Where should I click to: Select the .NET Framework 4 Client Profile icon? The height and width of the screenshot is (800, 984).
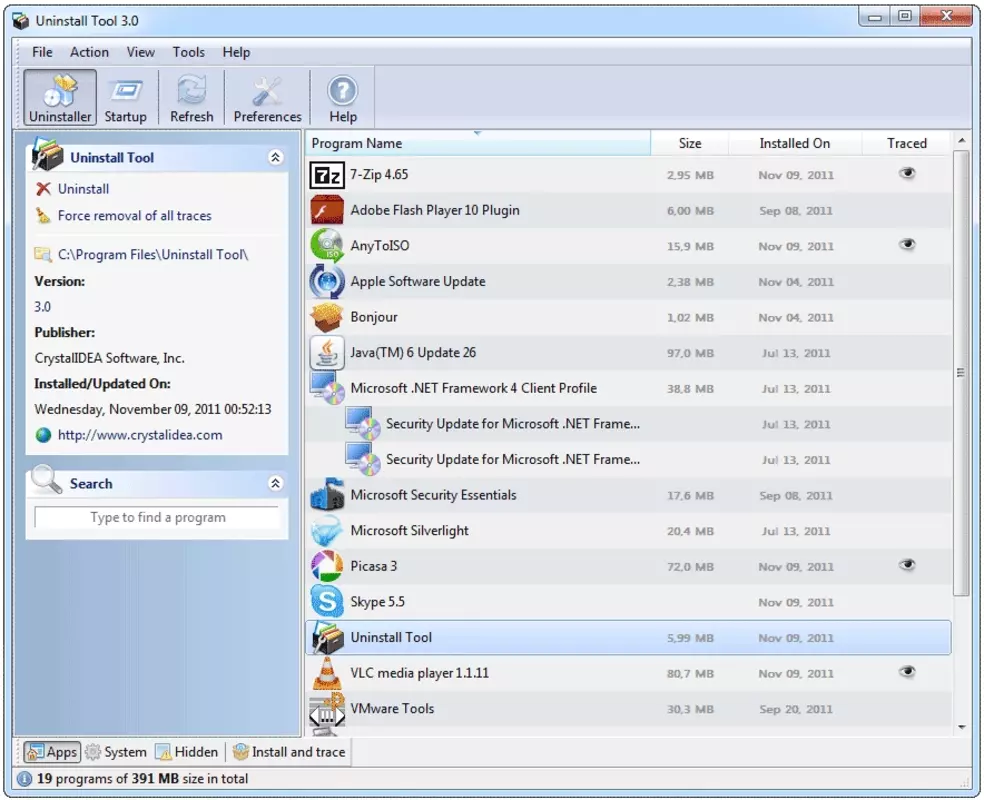click(x=327, y=388)
